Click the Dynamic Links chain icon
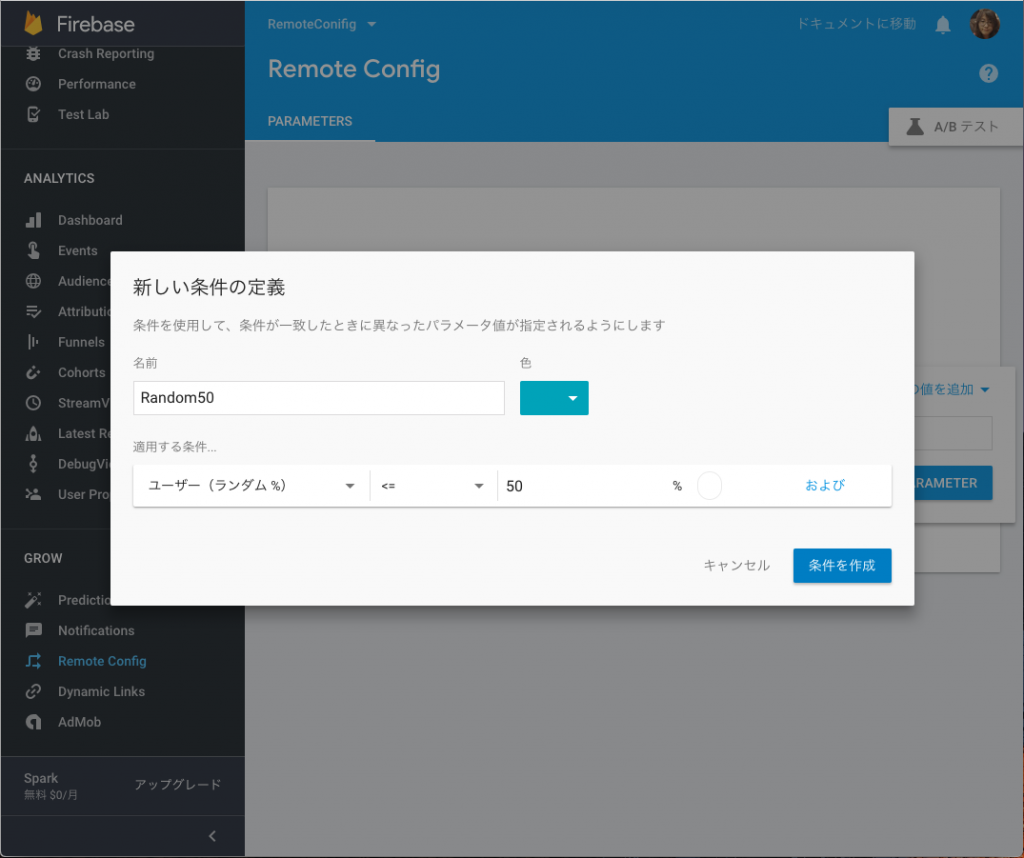Viewport: 1024px width, 858px height. pyautogui.click(x=33, y=691)
